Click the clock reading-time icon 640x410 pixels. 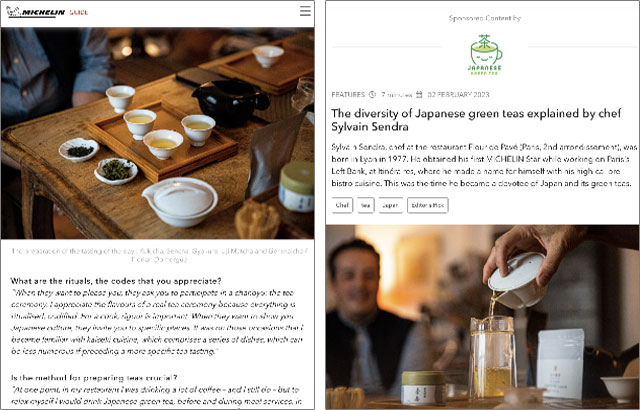[372, 95]
